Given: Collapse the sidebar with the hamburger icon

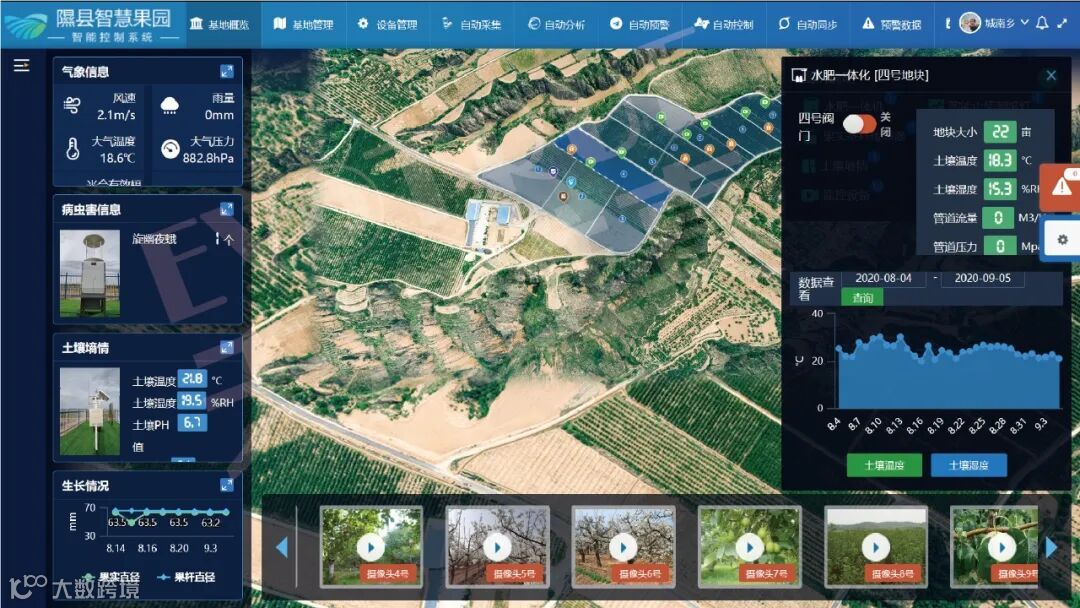Looking at the screenshot, I should (21, 65).
